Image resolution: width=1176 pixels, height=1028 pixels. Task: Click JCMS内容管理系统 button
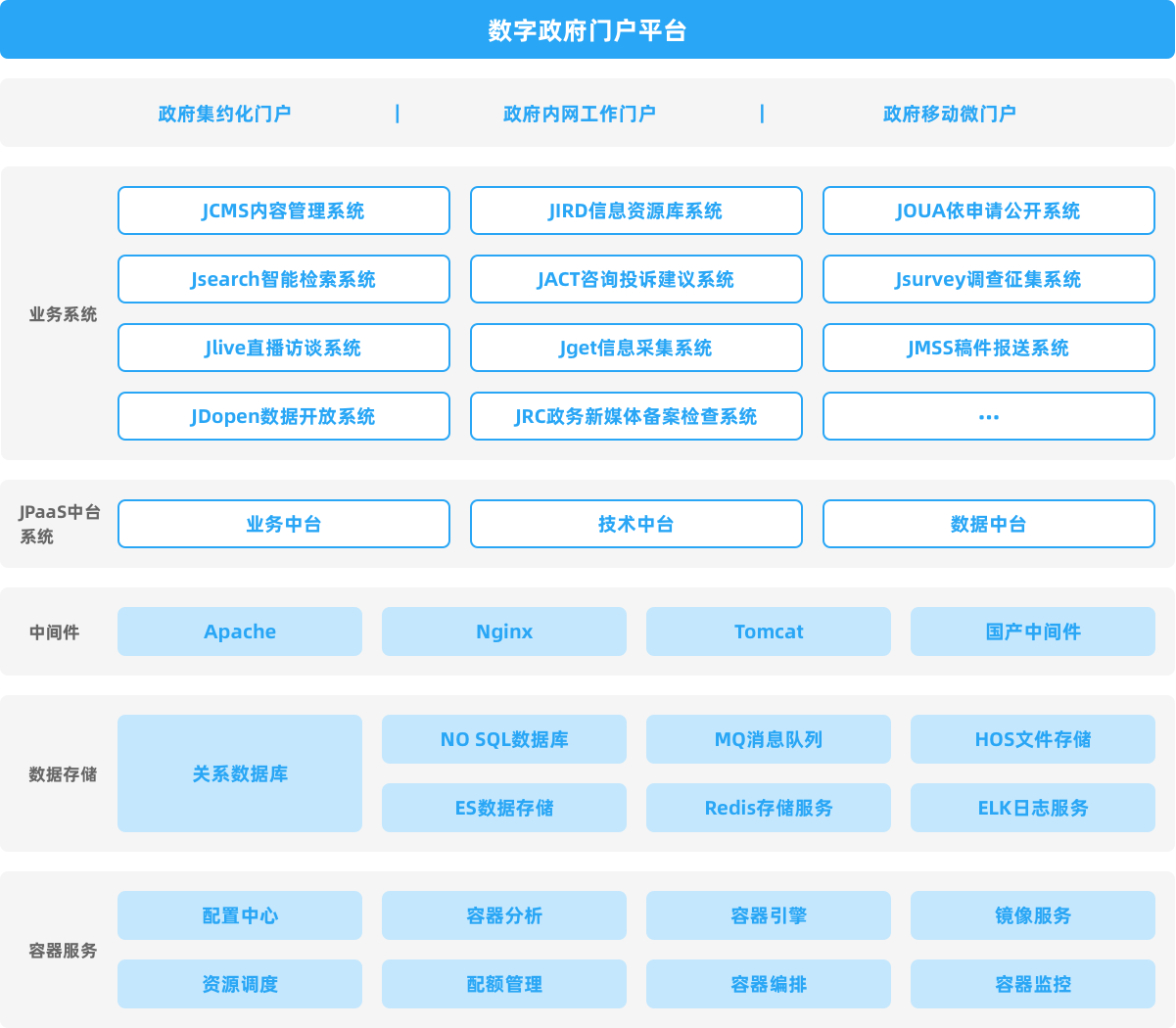(283, 210)
